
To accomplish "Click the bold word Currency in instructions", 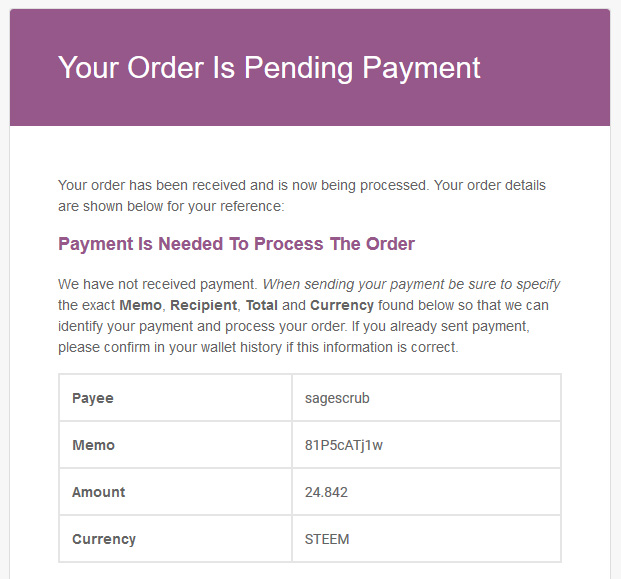I will point(342,305).
